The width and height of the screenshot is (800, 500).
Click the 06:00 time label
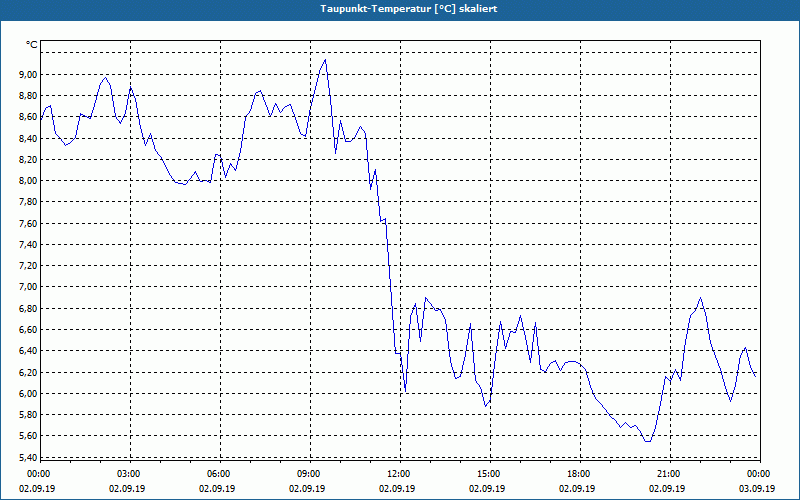(x=220, y=474)
